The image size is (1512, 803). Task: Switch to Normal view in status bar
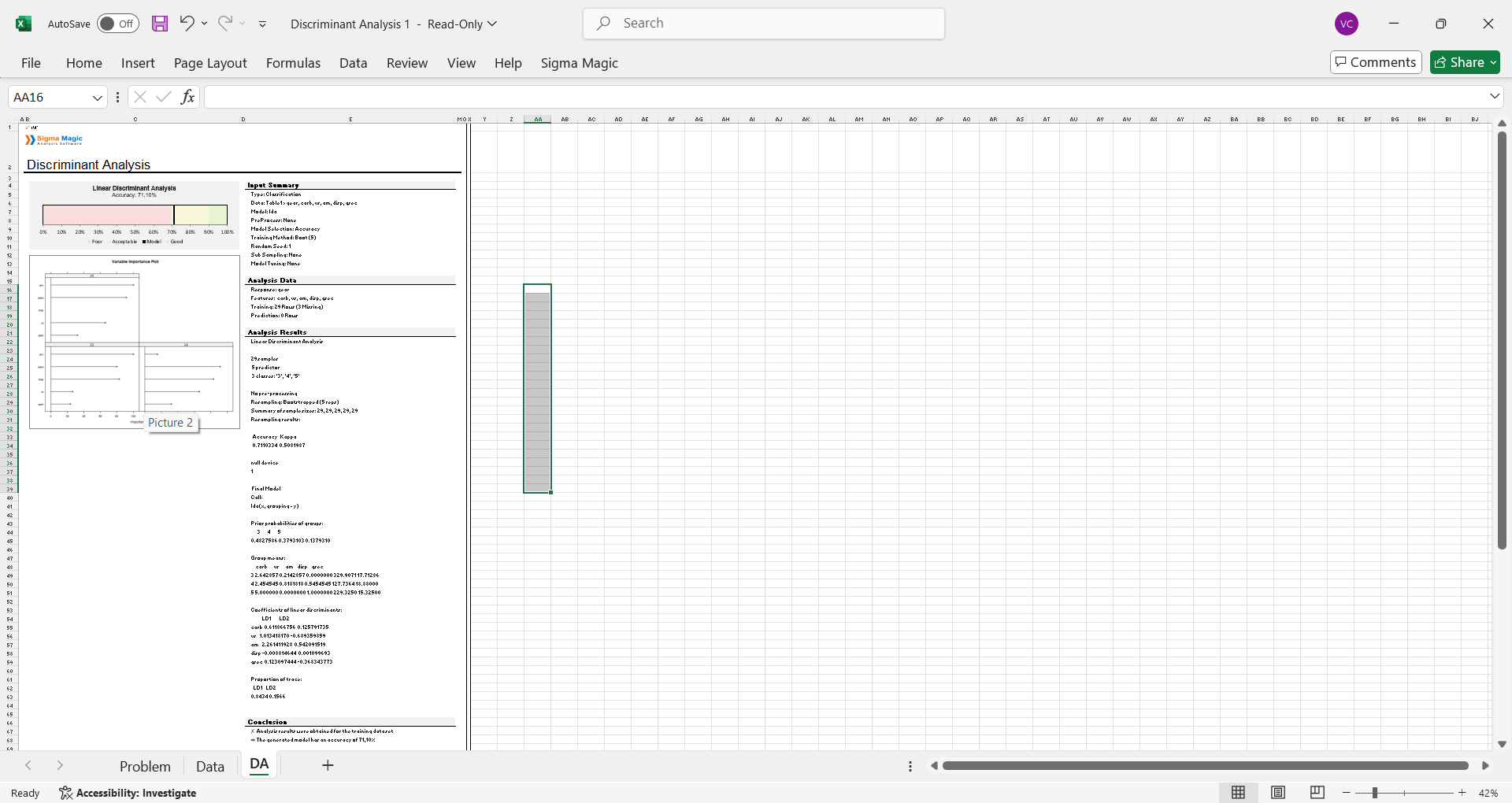[x=1238, y=793]
